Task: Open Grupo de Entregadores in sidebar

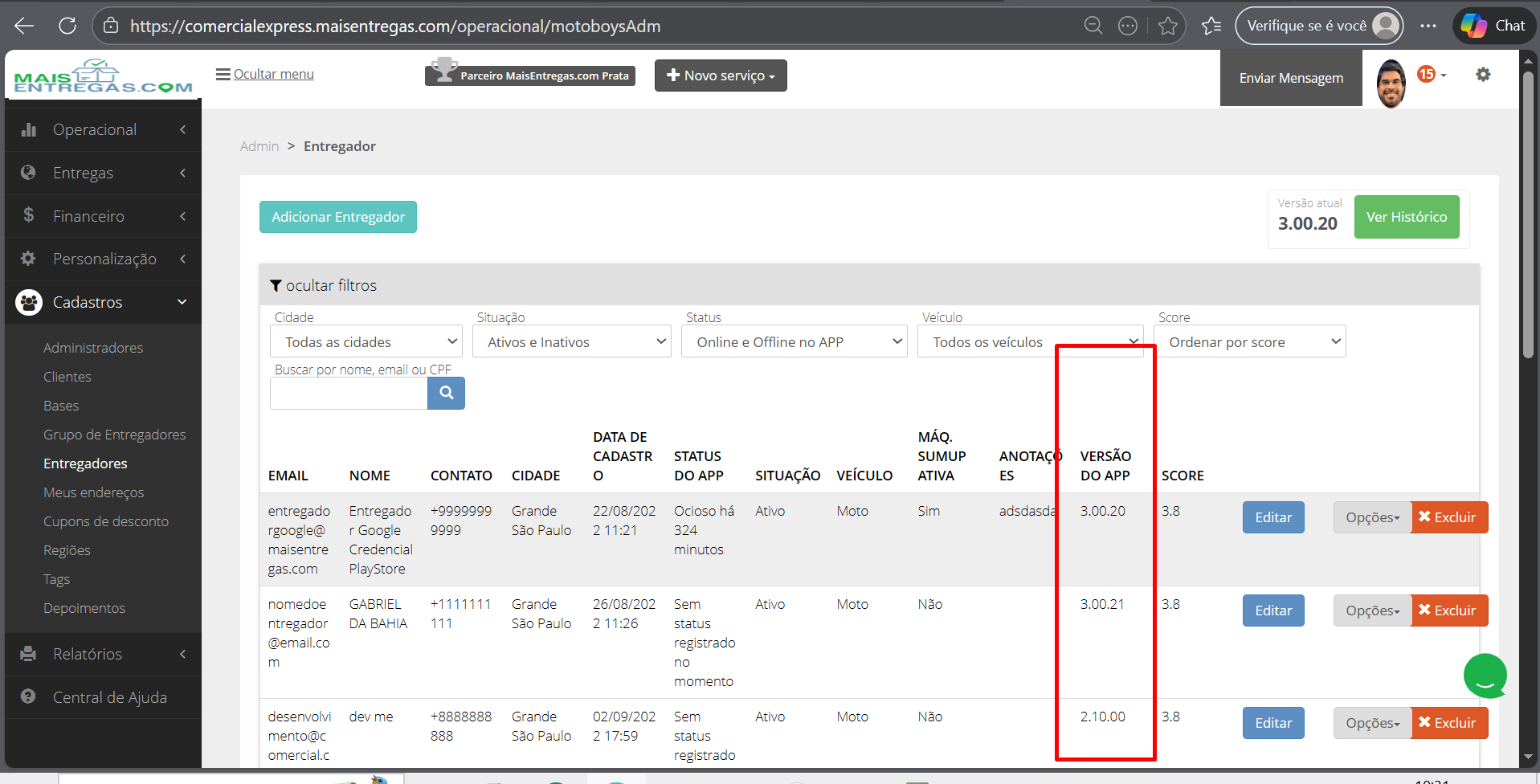Action: coord(114,435)
